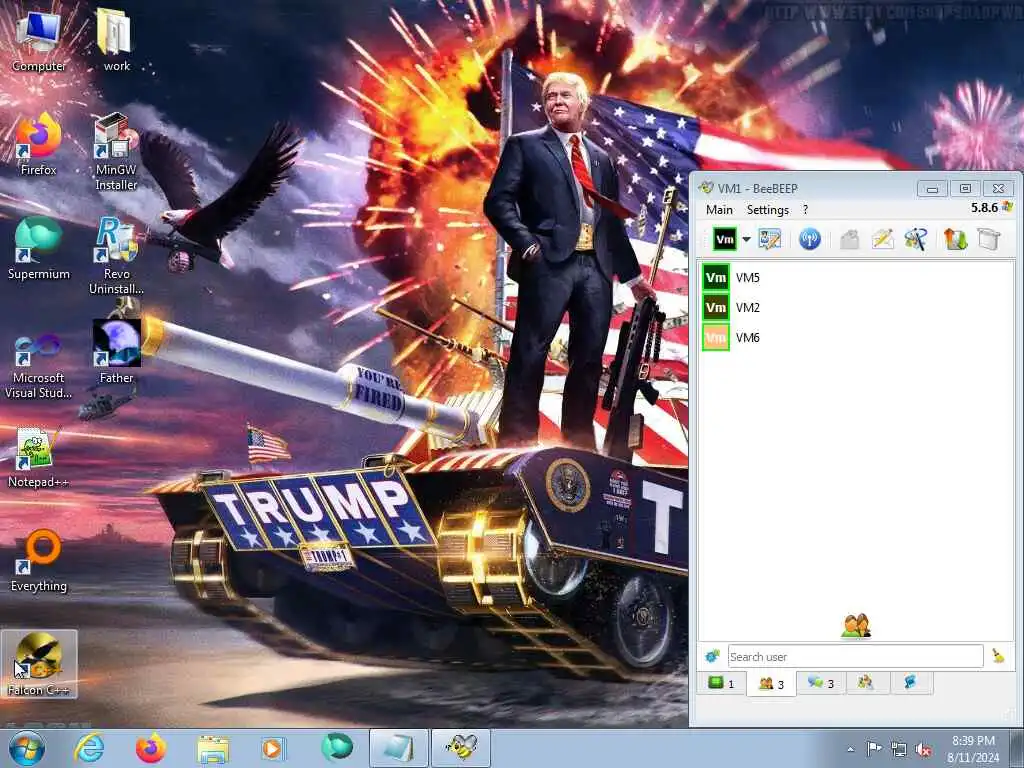Select the Supermium desktop shortcut
Image resolution: width=1024 pixels, height=768 pixels.
pyautogui.click(x=39, y=249)
